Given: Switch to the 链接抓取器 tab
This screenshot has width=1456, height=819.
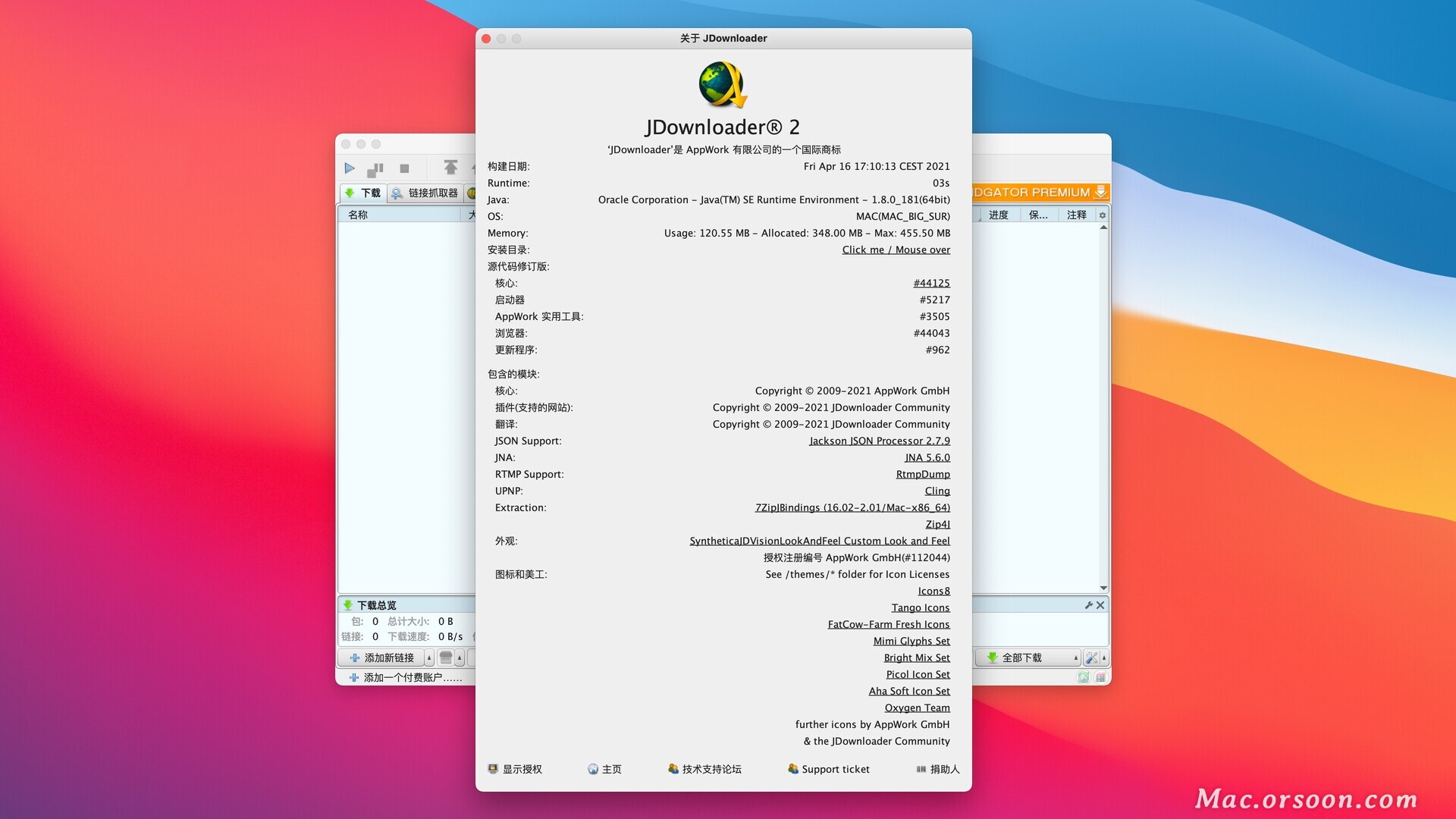Looking at the screenshot, I should [425, 193].
